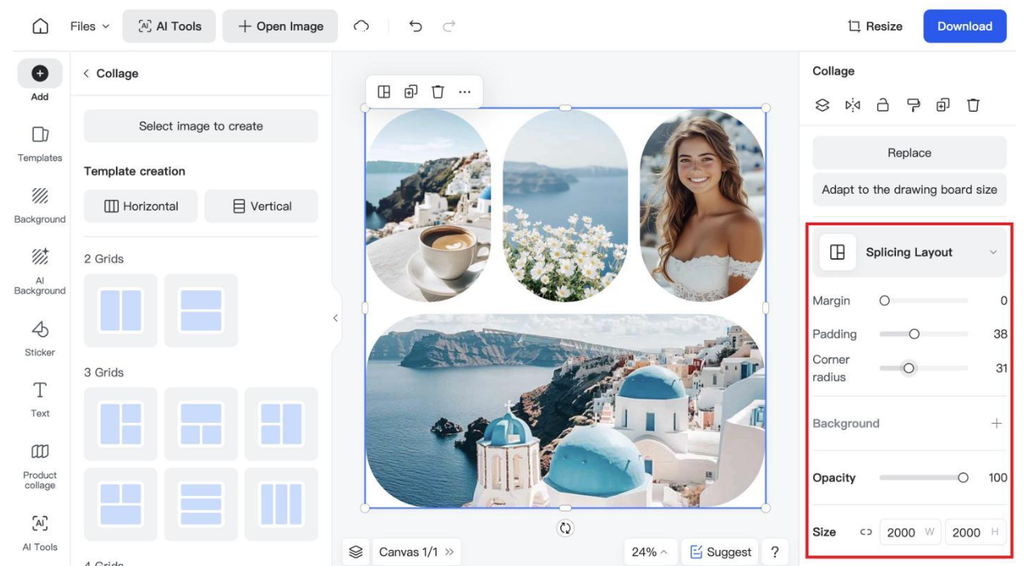
Task: Expand the Splicing Layout dropdown
Action: click(909, 252)
